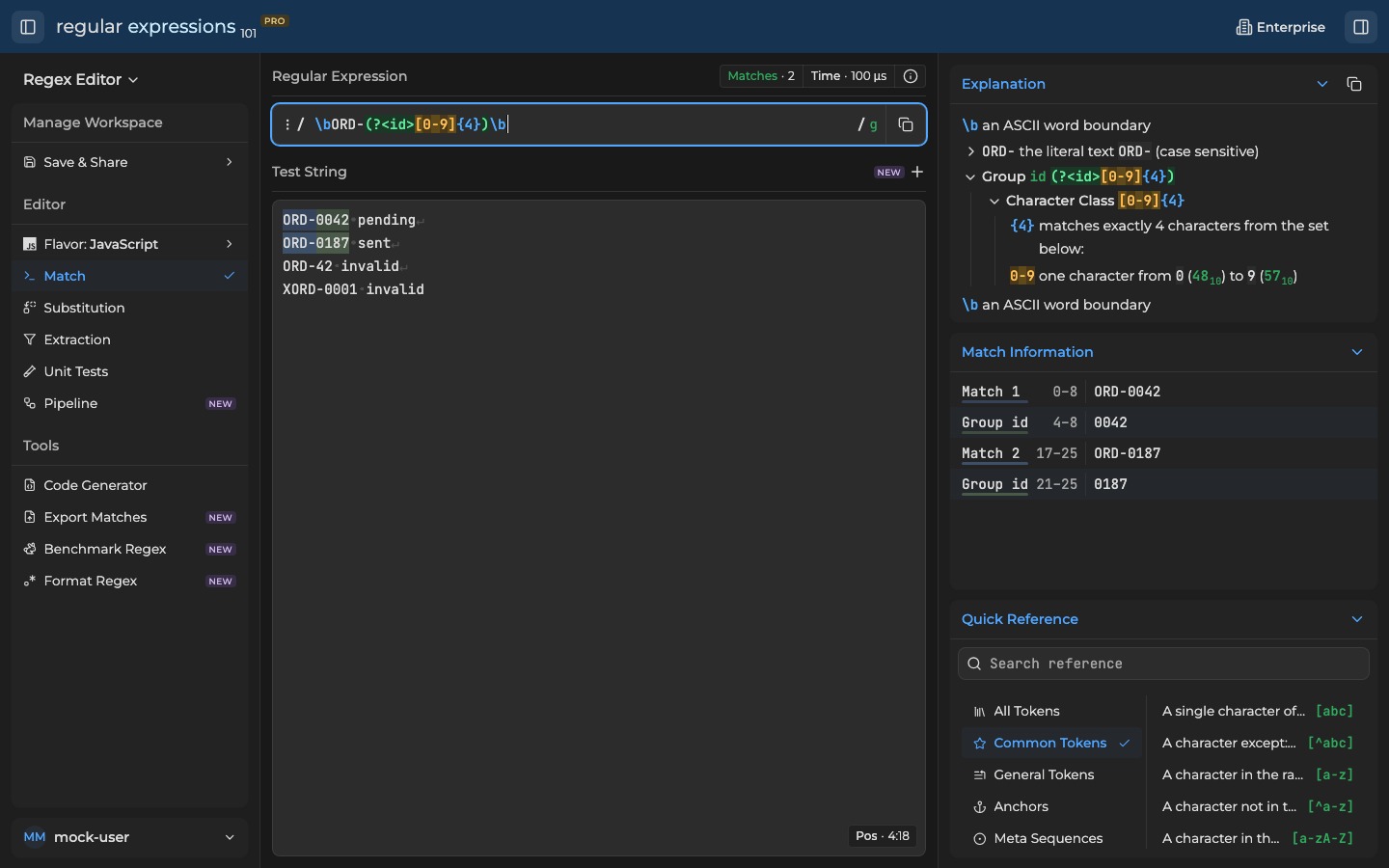Focus the Search reference field
Viewport: 1389px width, 868px height.
pyautogui.click(x=1164, y=664)
